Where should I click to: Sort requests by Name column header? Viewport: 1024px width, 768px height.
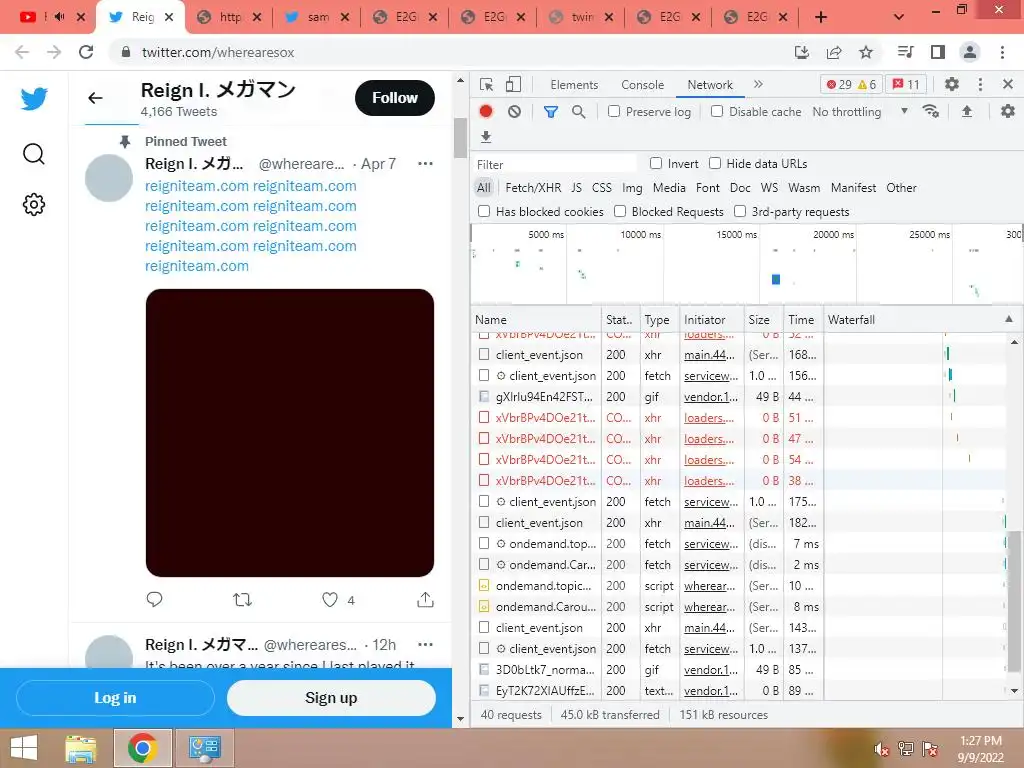click(536, 319)
